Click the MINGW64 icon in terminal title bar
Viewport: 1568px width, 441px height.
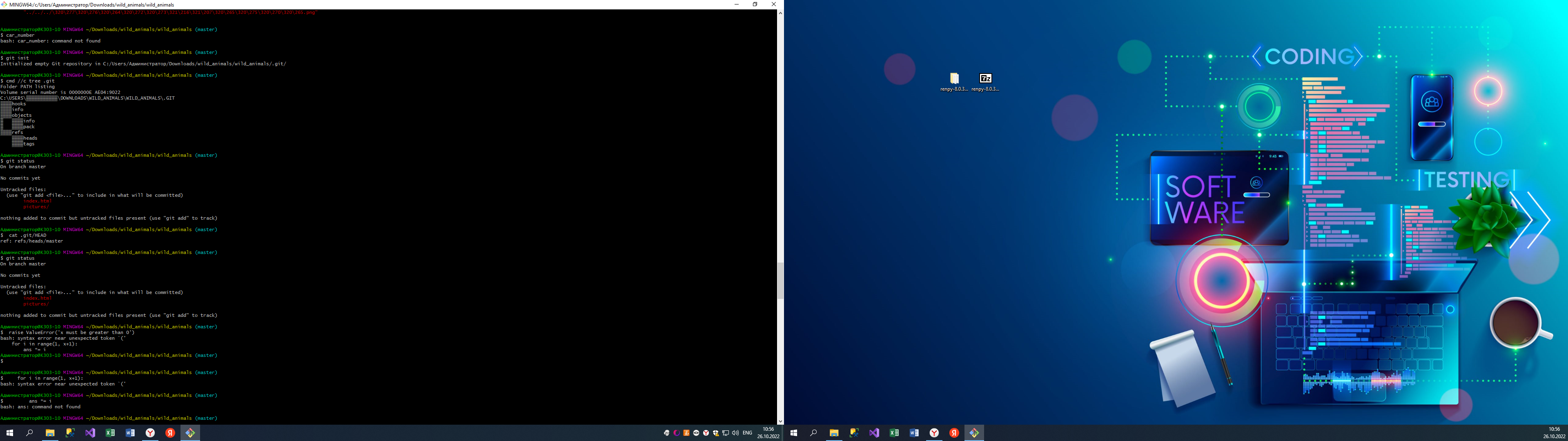click(x=4, y=4)
